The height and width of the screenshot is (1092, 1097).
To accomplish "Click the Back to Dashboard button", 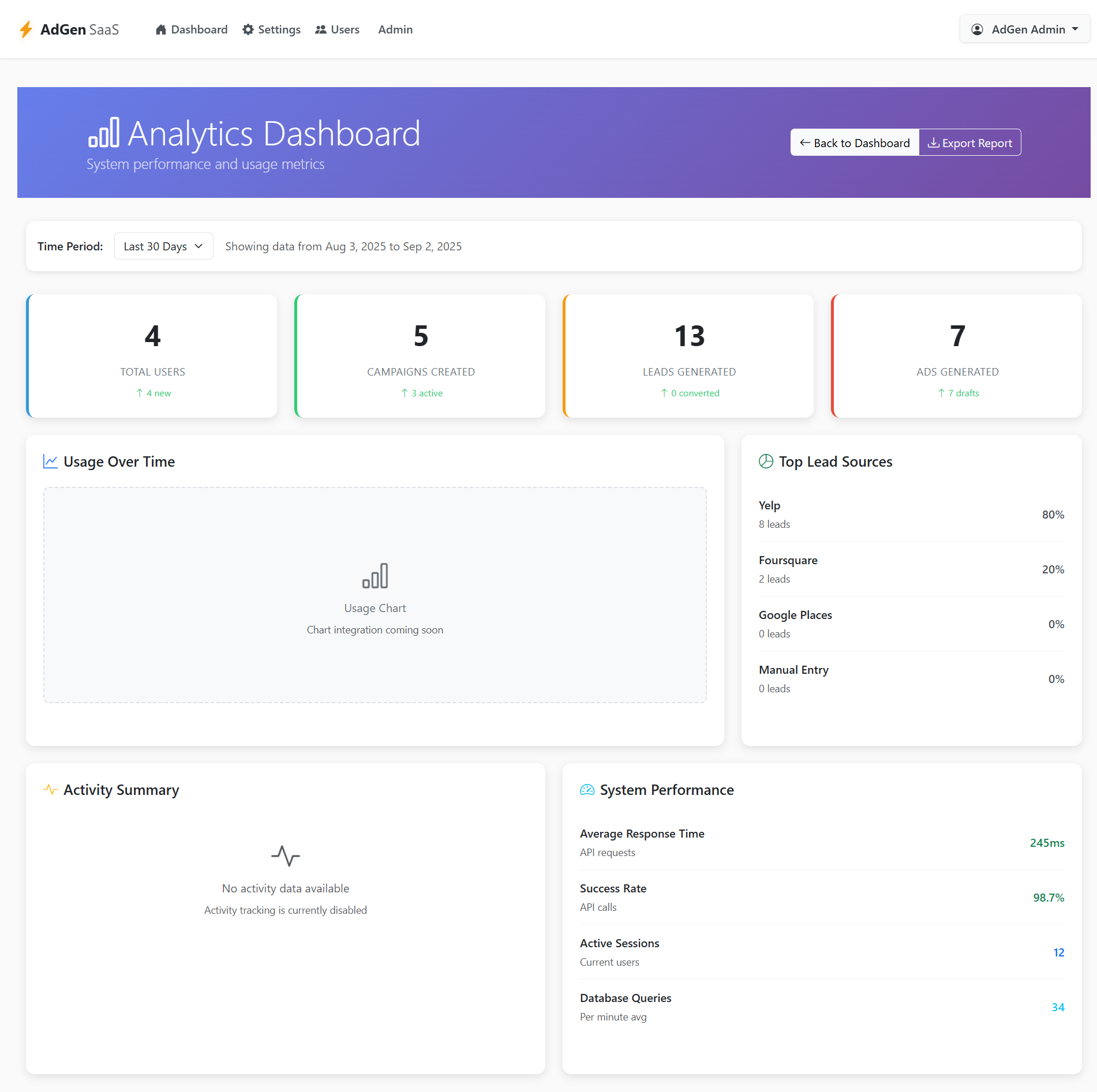I will click(x=855, y=142).
